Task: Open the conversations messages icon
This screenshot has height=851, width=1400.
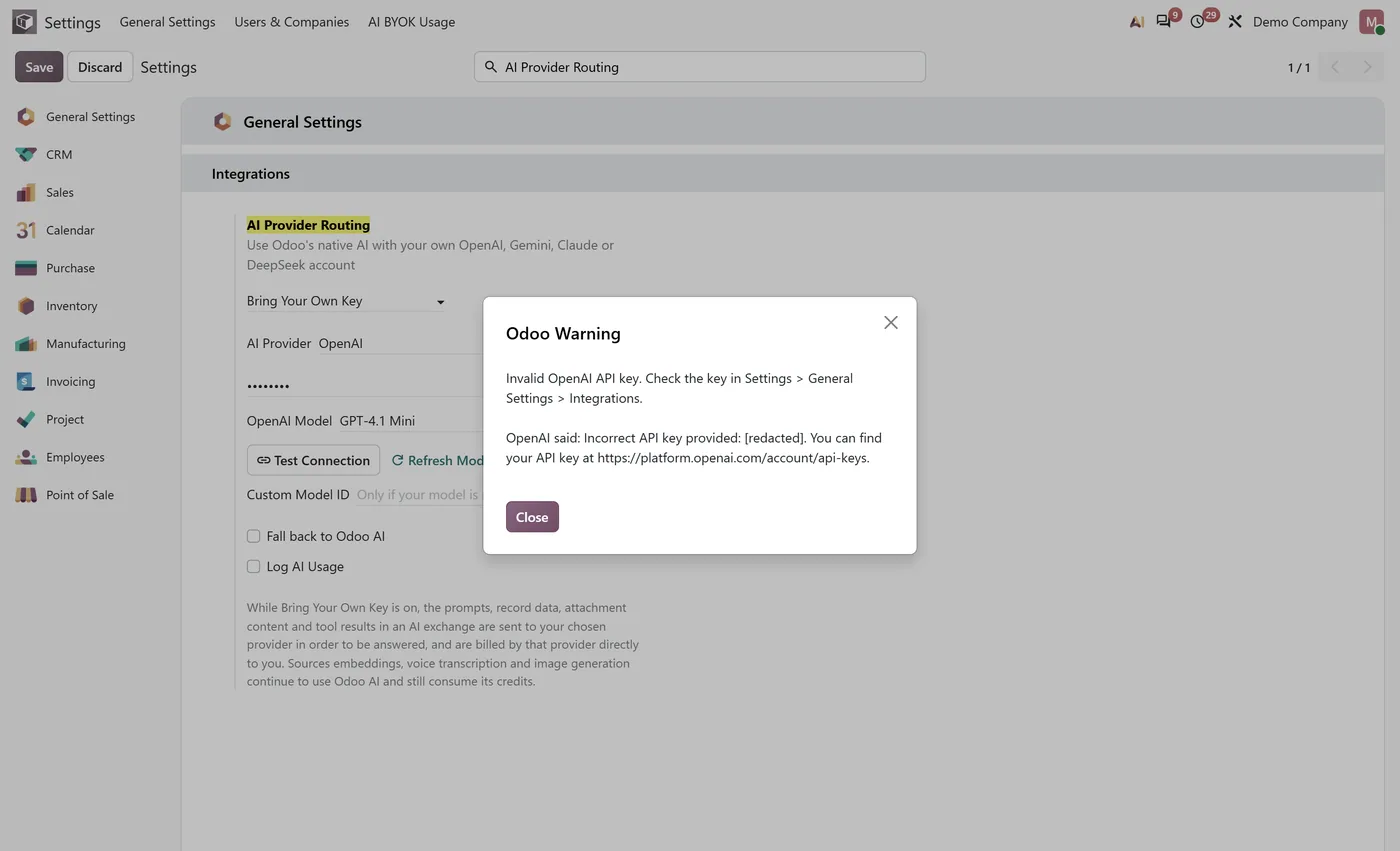Action: [1165, 20]
